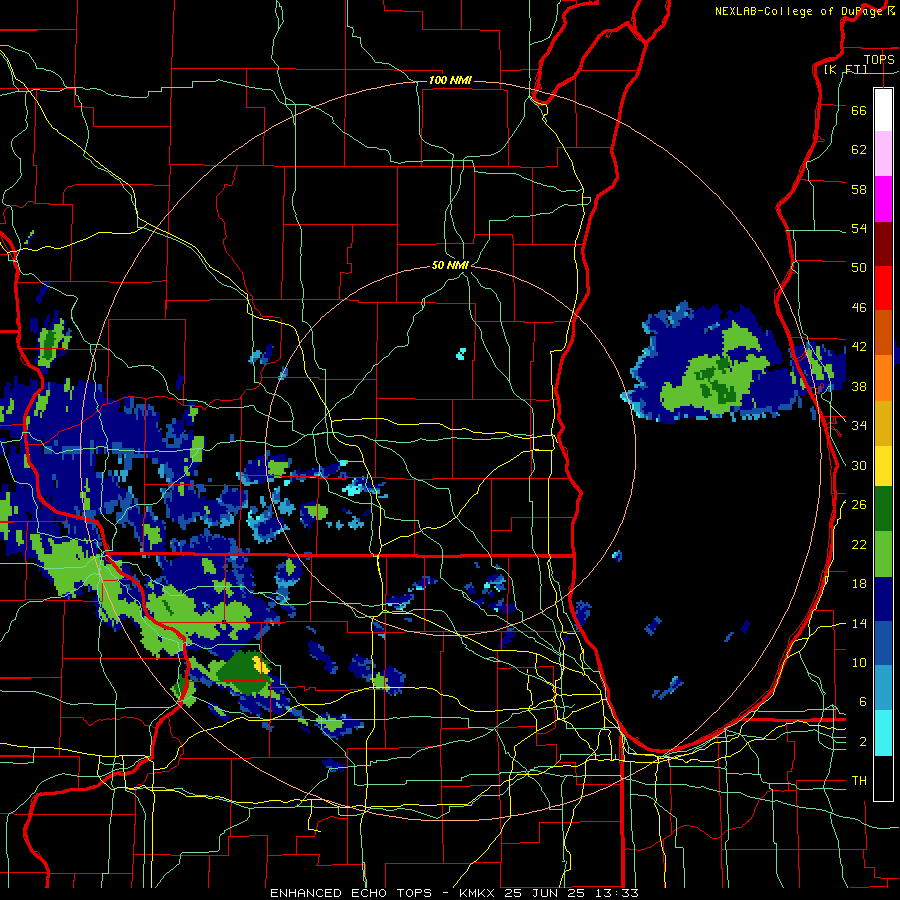The image size is (900, 900).
Task: Select the dark navy blue legend block
Action: [x=883, y=599]
